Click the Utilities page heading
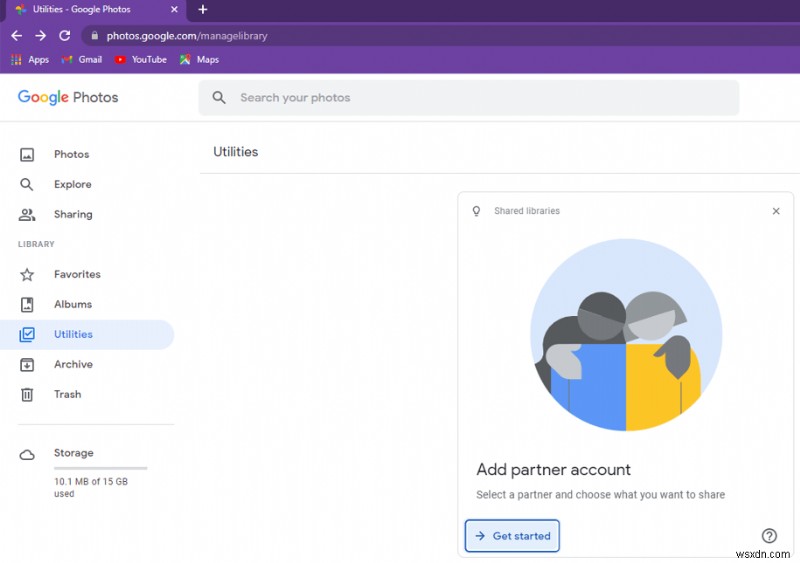 pos(236,152)
